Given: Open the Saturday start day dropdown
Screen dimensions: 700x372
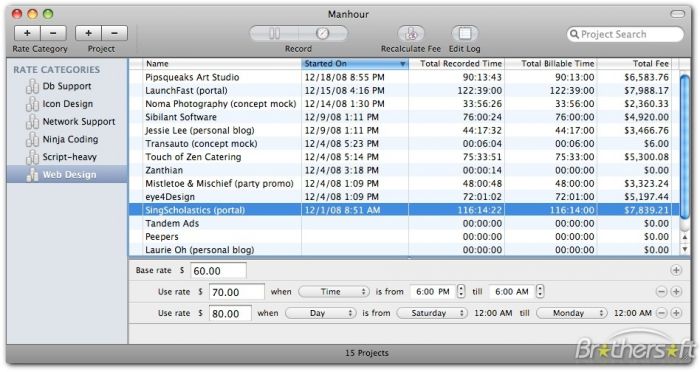Looking at the screenshot, I should [432, 313].
